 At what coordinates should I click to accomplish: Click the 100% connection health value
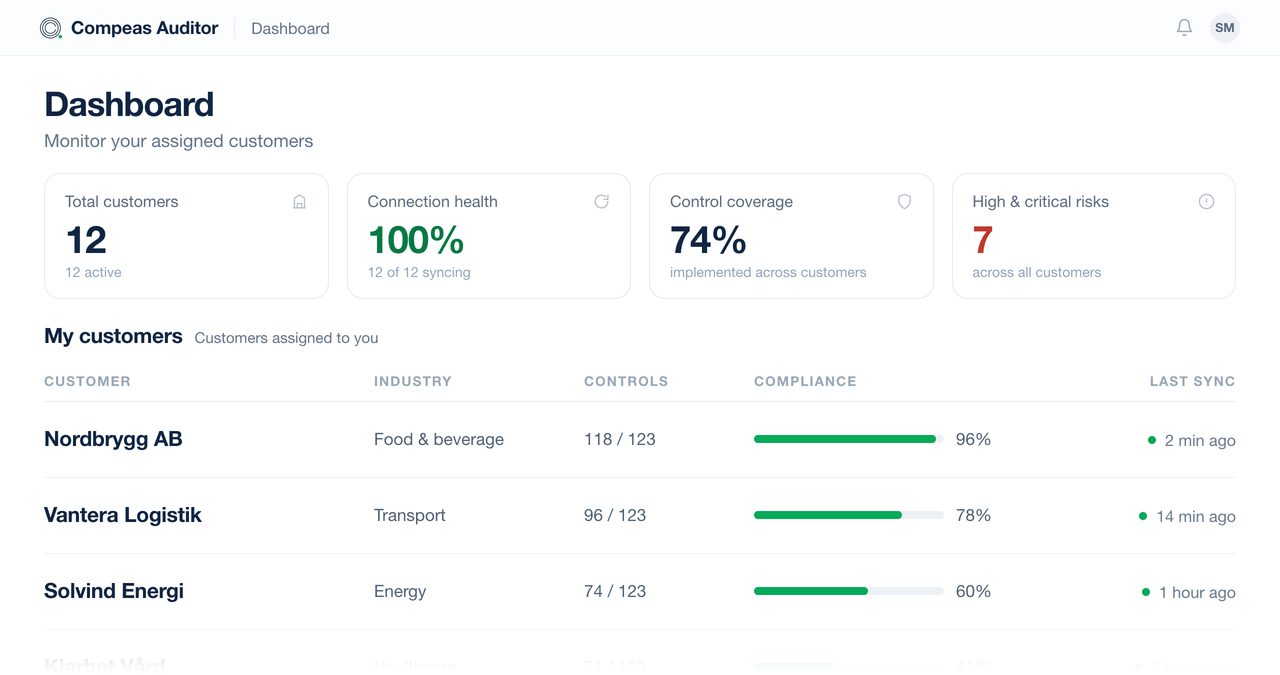coord(416,240)
